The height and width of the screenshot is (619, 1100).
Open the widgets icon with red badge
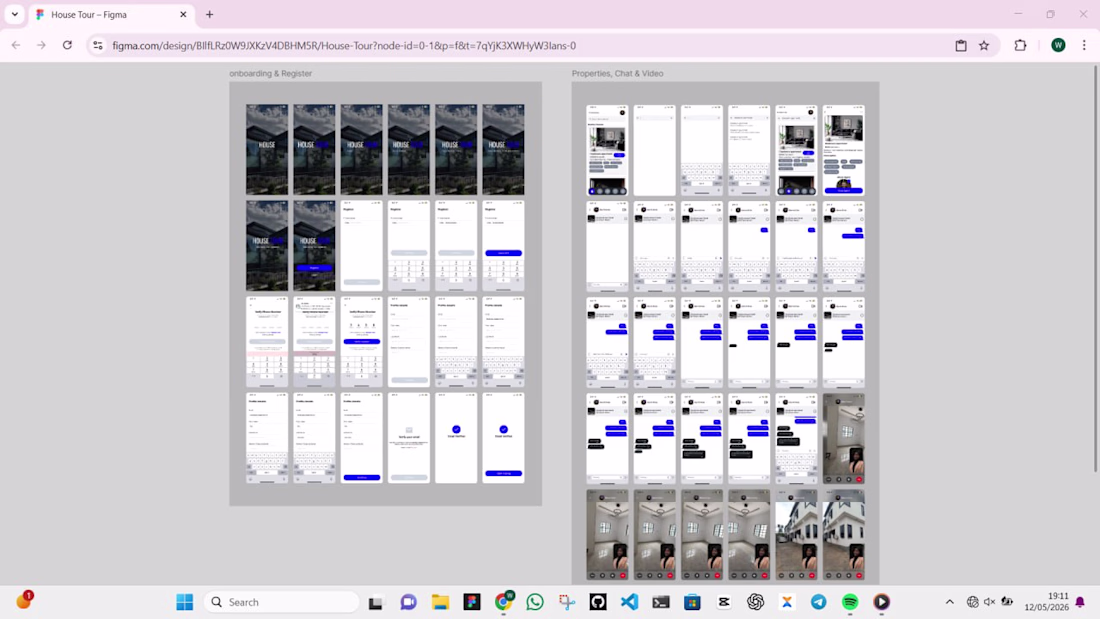tap(24, 601)
